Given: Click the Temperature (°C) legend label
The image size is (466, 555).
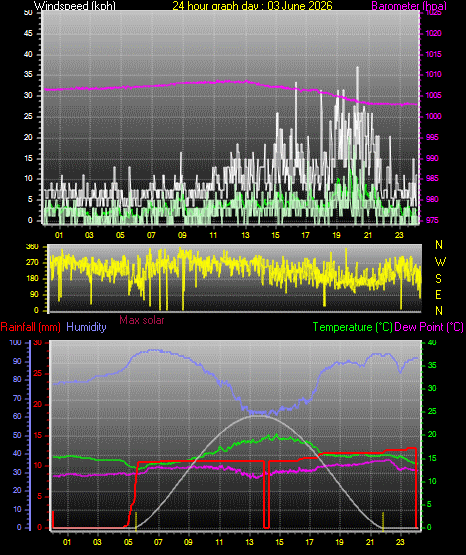Looking at the screenshot, I should 352,327.
